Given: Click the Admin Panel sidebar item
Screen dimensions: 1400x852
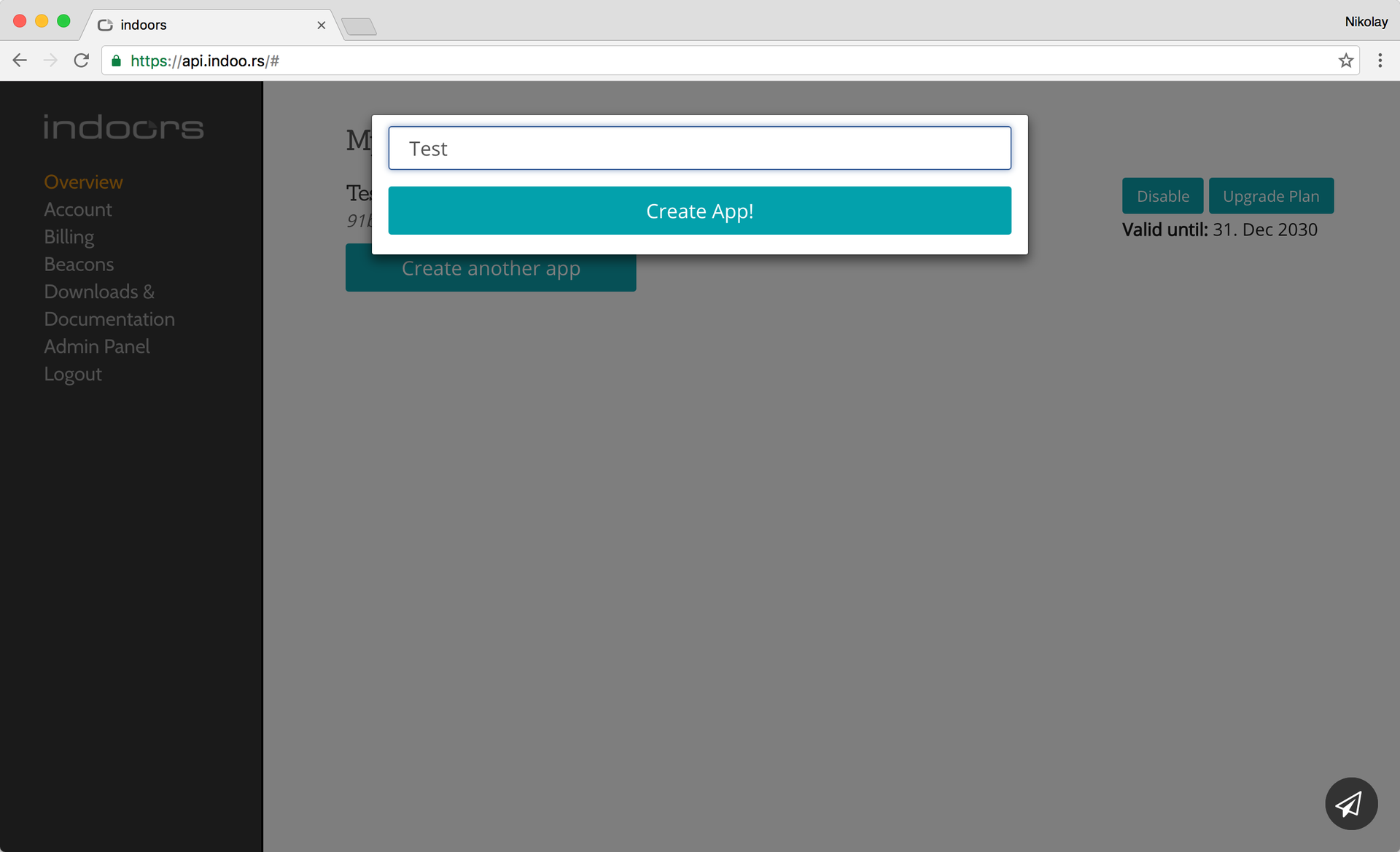Looking at the screenshot, I should pyautogui.click(x=97, y=346).
